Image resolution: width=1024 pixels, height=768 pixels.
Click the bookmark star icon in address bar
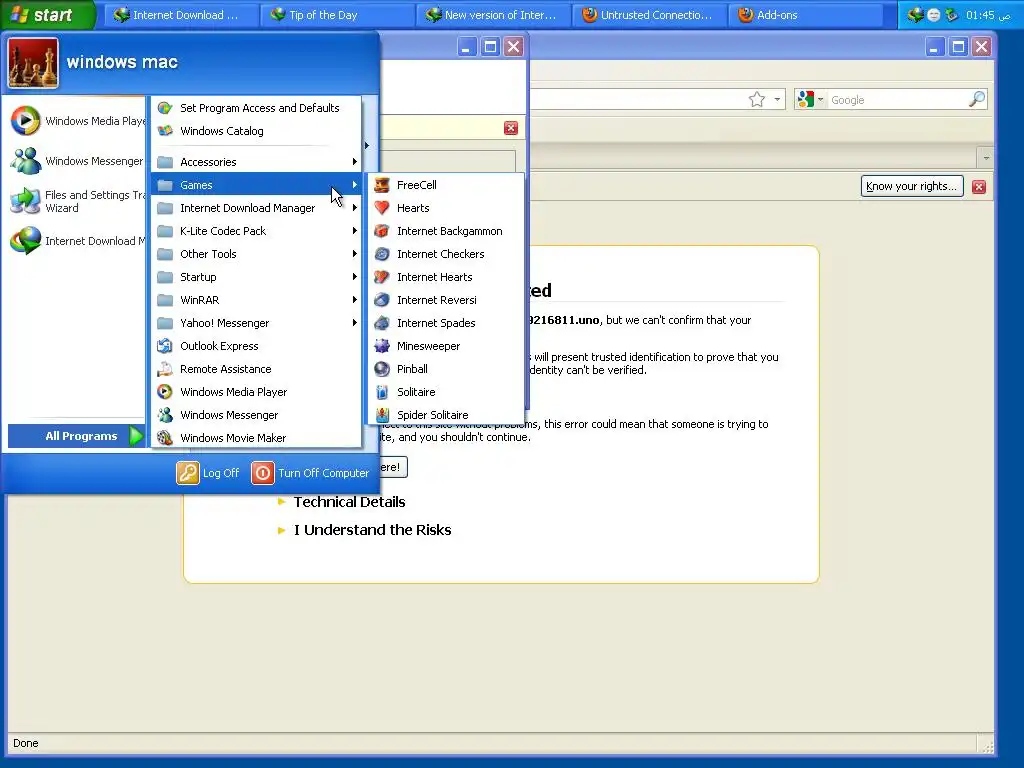756,99
